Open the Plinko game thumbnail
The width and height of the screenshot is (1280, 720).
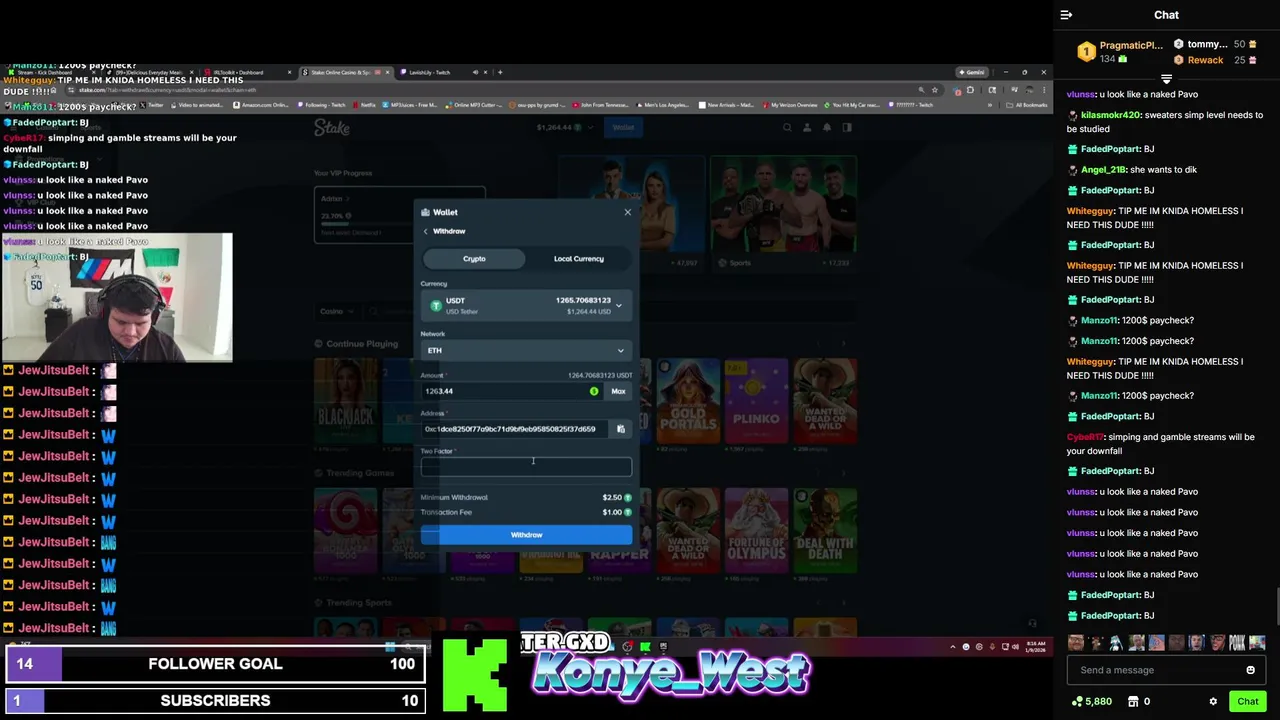[x=756, y=401]
